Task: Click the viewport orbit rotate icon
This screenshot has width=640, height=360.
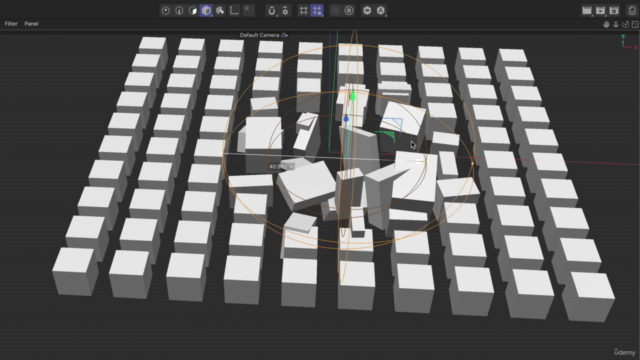Action: [x=625, y=24]
